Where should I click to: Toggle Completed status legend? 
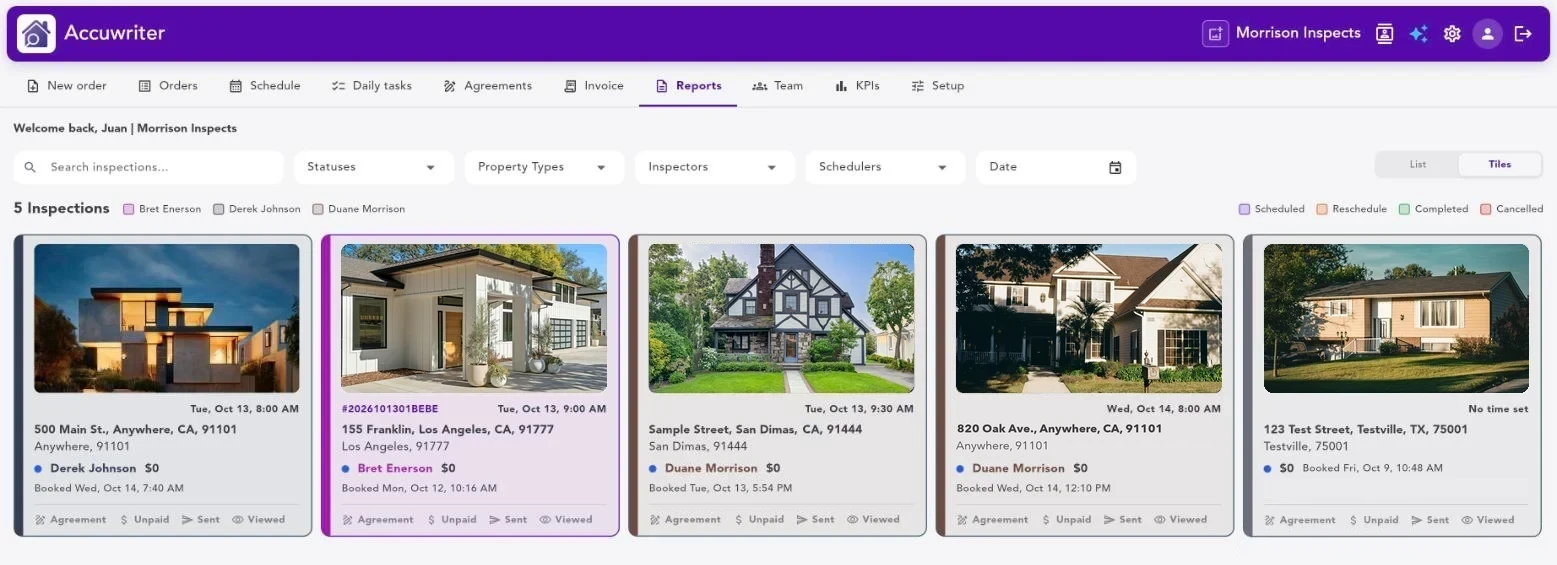(x=1434, y=209)
